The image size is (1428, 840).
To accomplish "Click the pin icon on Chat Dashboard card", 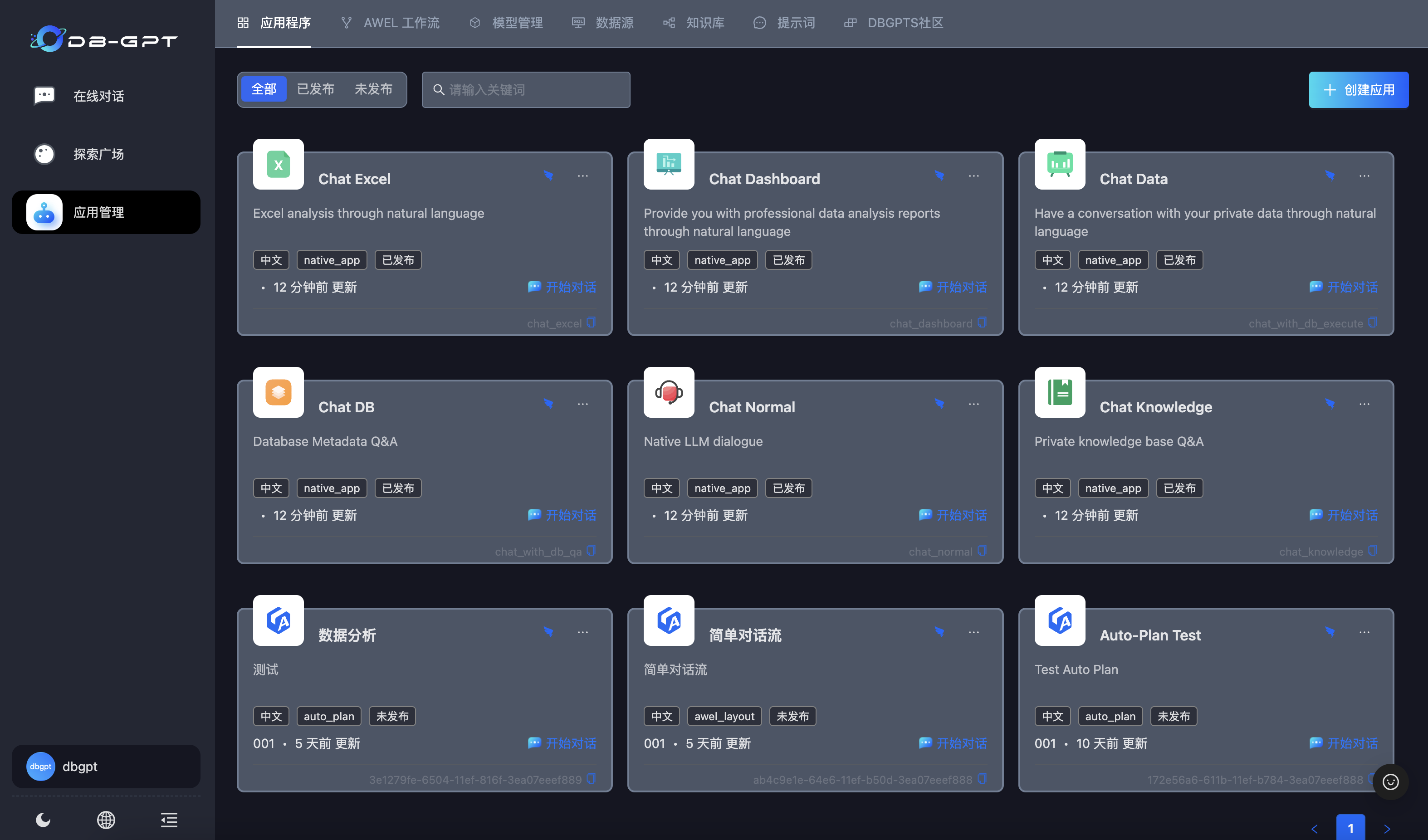I will point(939,176).
